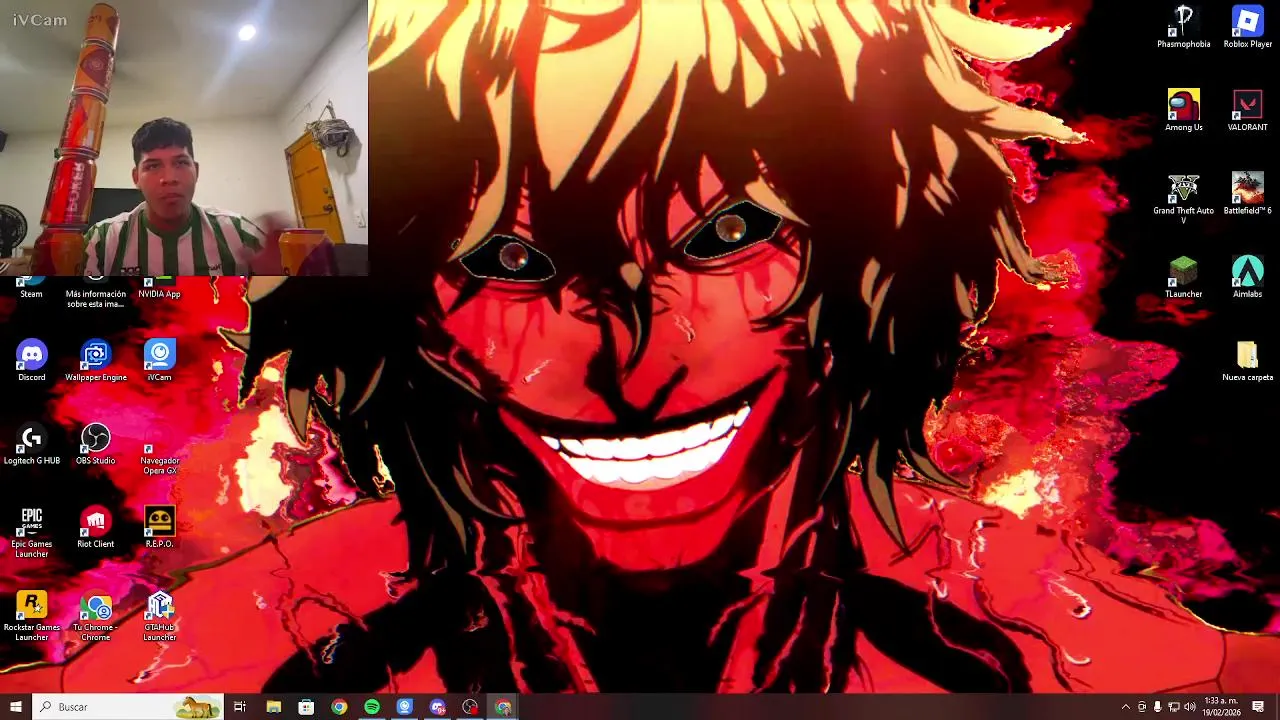
Task: Click the iVCam webcam preview overlay
Action: [x=184, y=137]
